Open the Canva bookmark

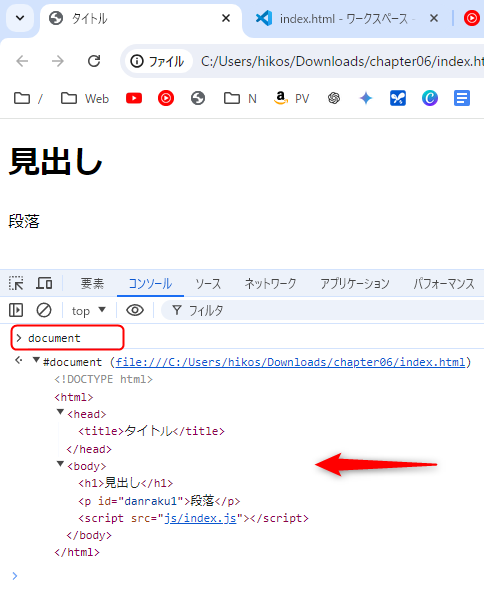tap(430, 98)
